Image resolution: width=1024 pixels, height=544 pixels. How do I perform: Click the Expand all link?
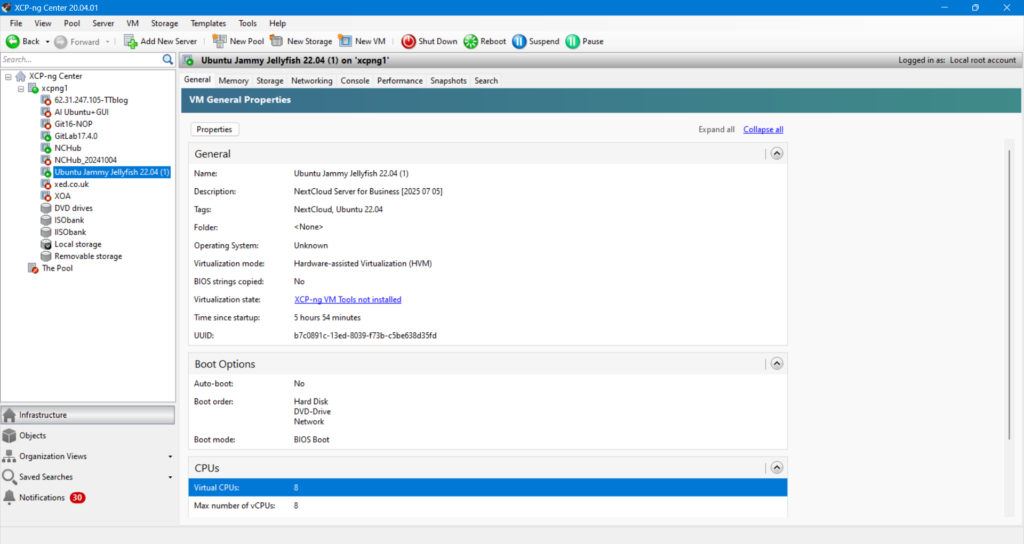[x=716, y=129]
